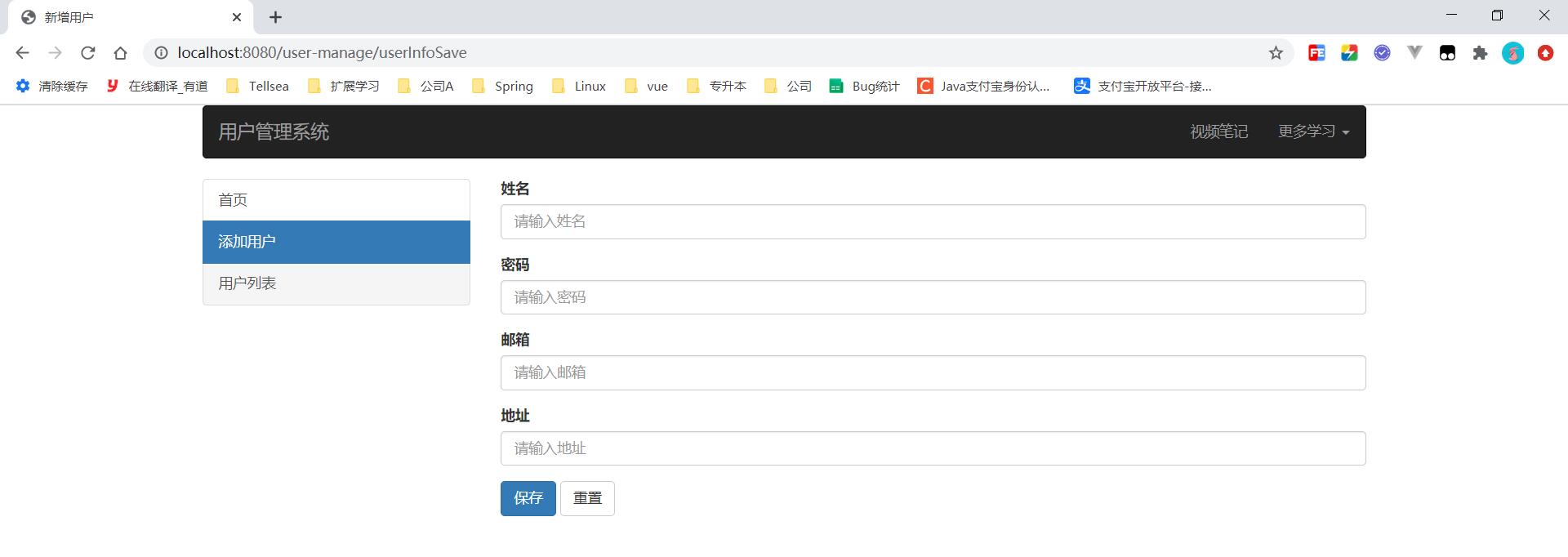Image resolution: width=1568 pixels, height=557 pixels.
Task: Reload the page with refresh icon
Action: (87, 53)
